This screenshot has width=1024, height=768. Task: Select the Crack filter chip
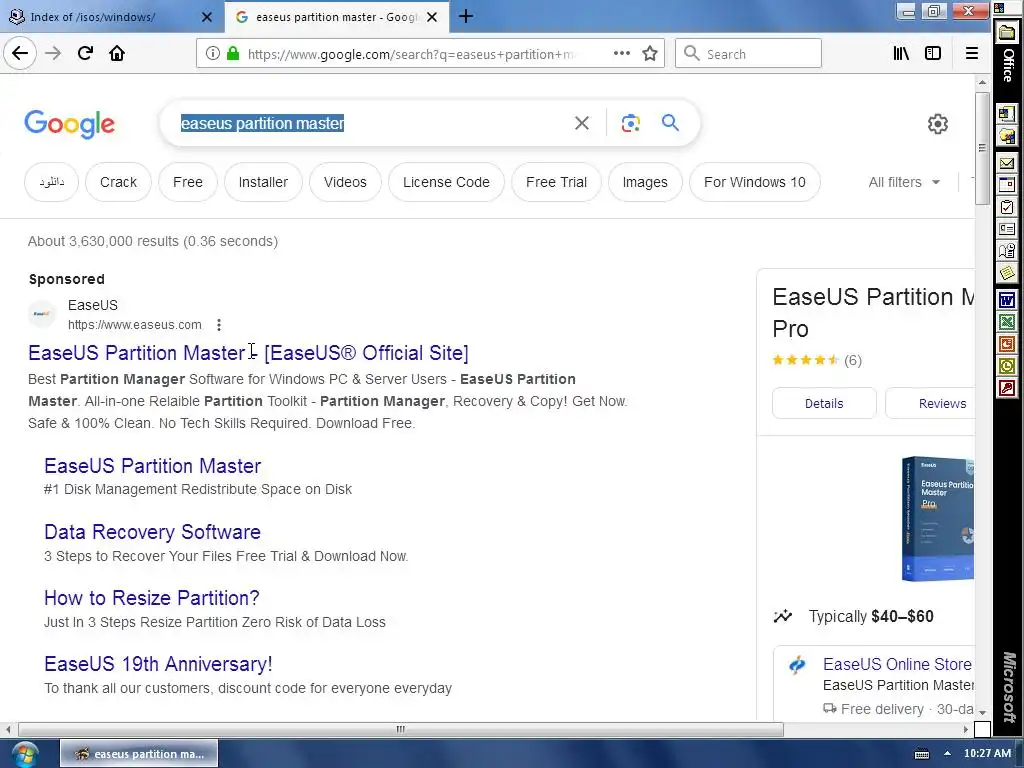point(118,182)
